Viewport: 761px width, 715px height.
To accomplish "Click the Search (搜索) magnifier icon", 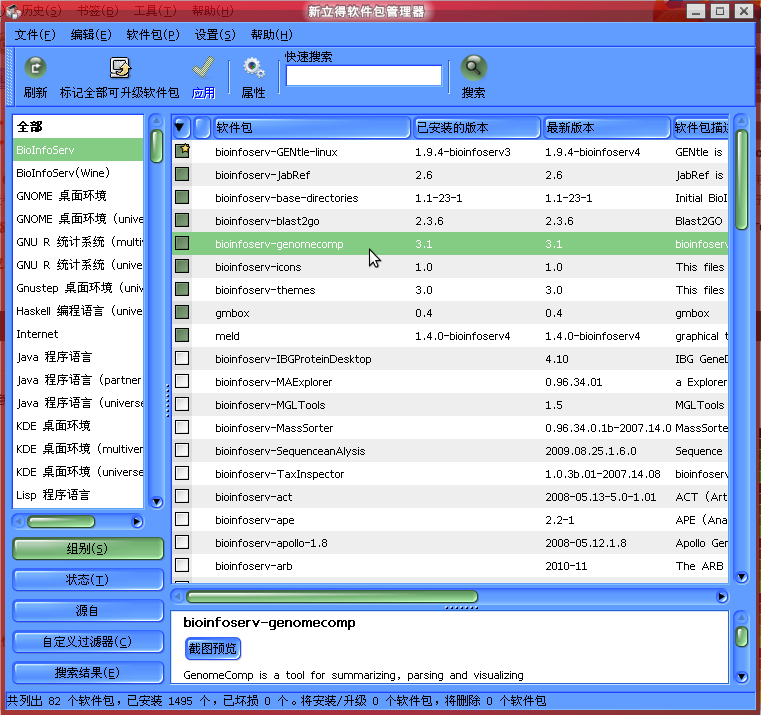I will 473,67.
